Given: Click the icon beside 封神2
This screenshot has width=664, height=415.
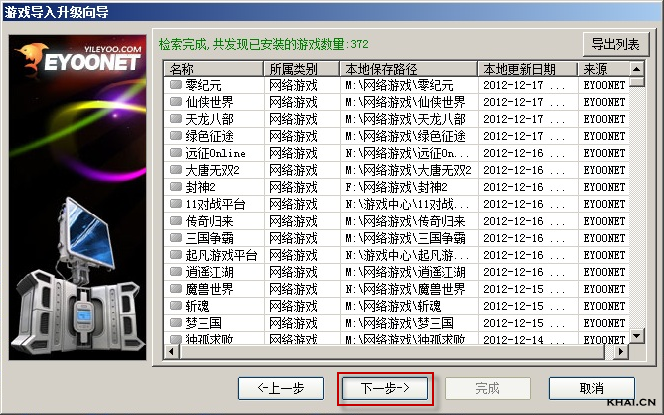Looking at the screenshot, I should (176, 187).
